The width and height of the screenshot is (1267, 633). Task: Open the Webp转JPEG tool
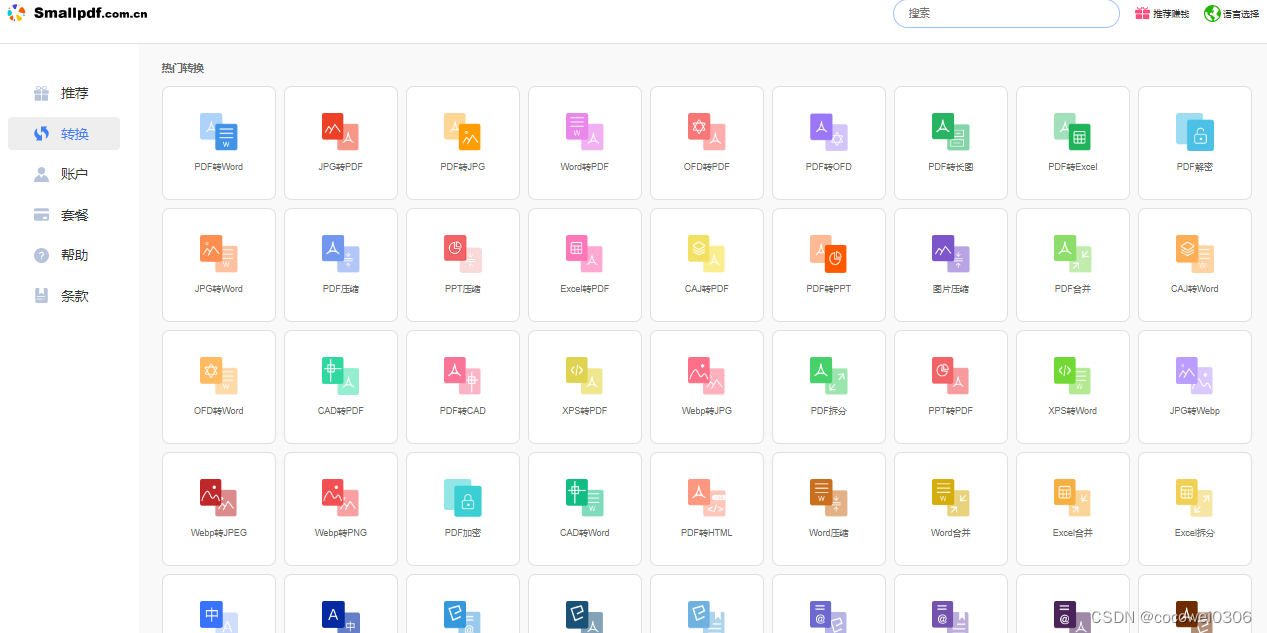pyautogui.click(x=218, y=509)
